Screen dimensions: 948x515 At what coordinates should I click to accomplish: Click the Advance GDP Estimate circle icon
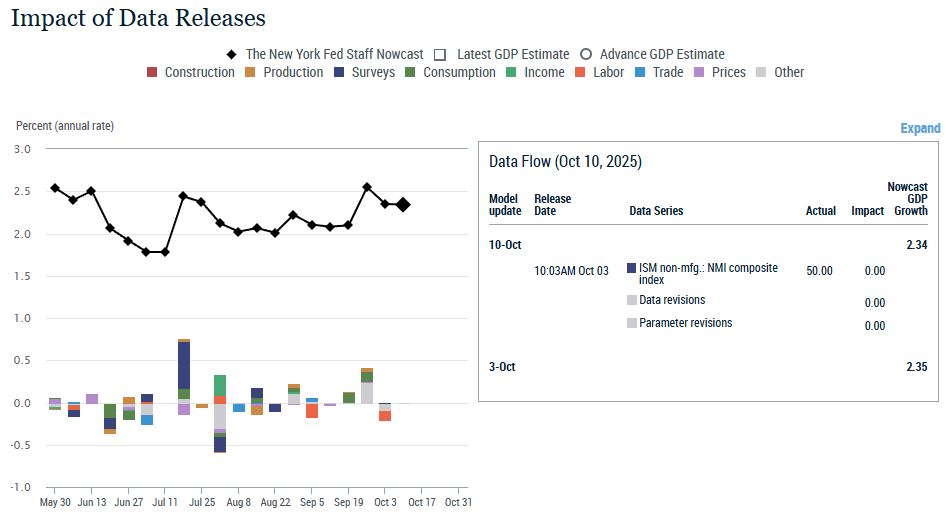tap(586, 54)
